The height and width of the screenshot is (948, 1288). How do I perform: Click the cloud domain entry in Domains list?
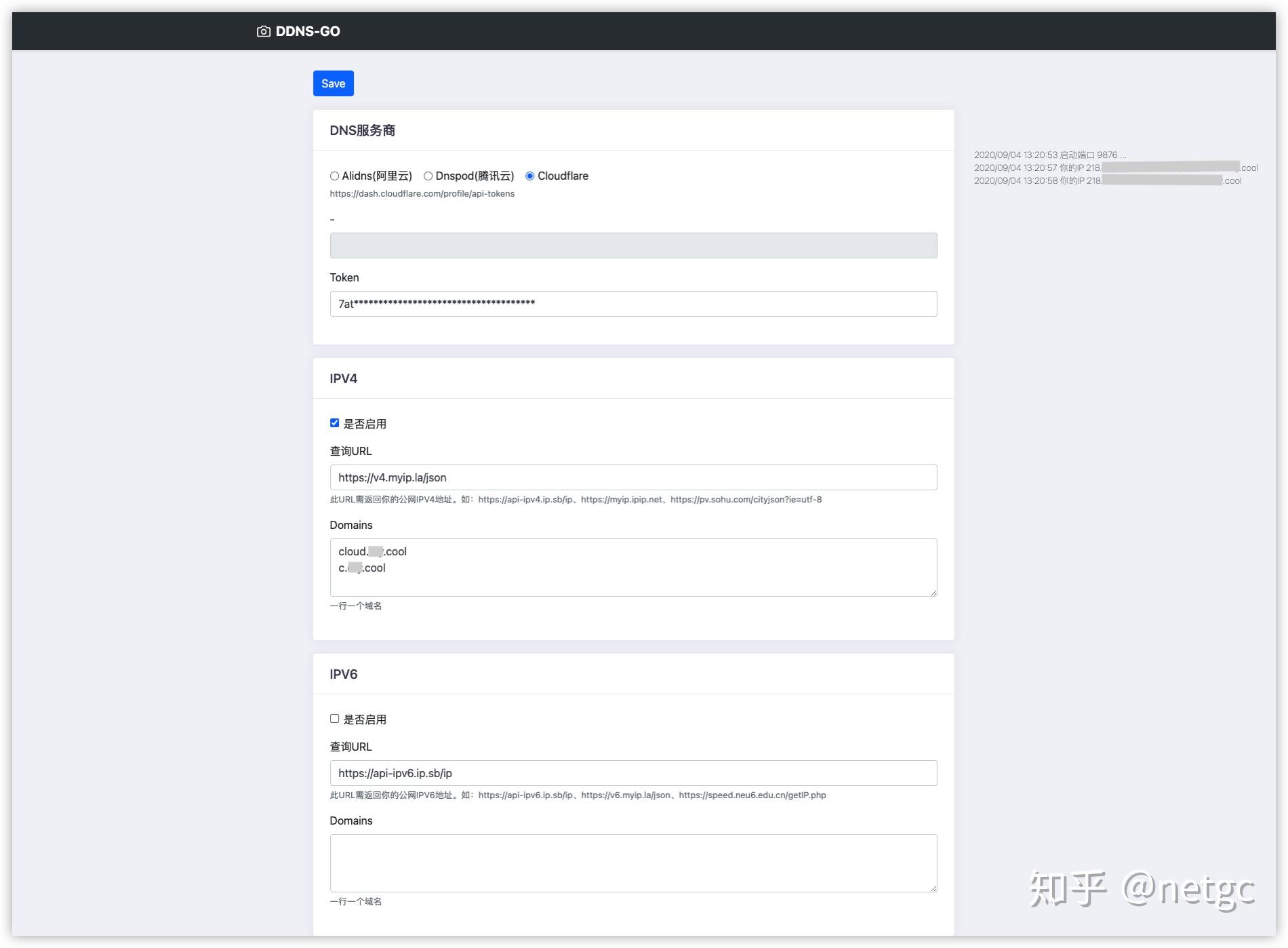tap(372, 551)
